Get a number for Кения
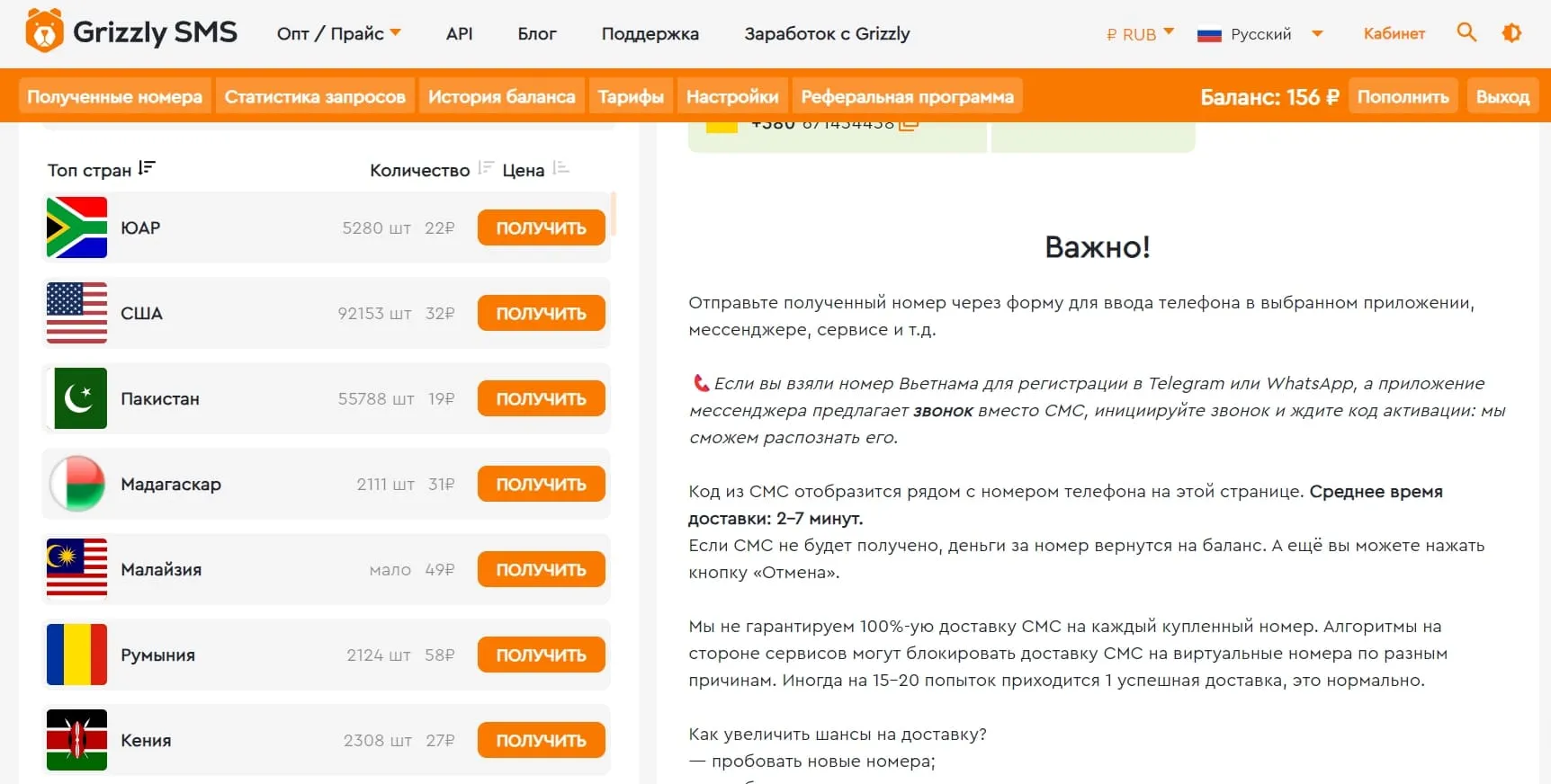This screenshot has width=1551, height=784. point(541,740)
